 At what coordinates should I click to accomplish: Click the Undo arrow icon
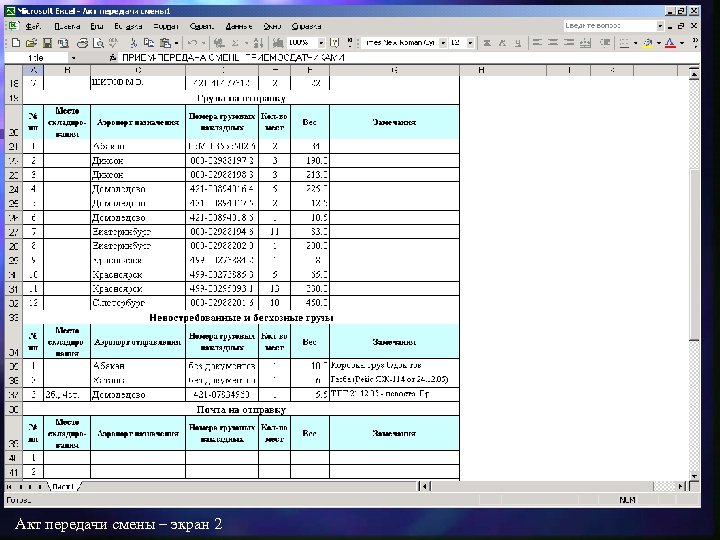(192, 43)
